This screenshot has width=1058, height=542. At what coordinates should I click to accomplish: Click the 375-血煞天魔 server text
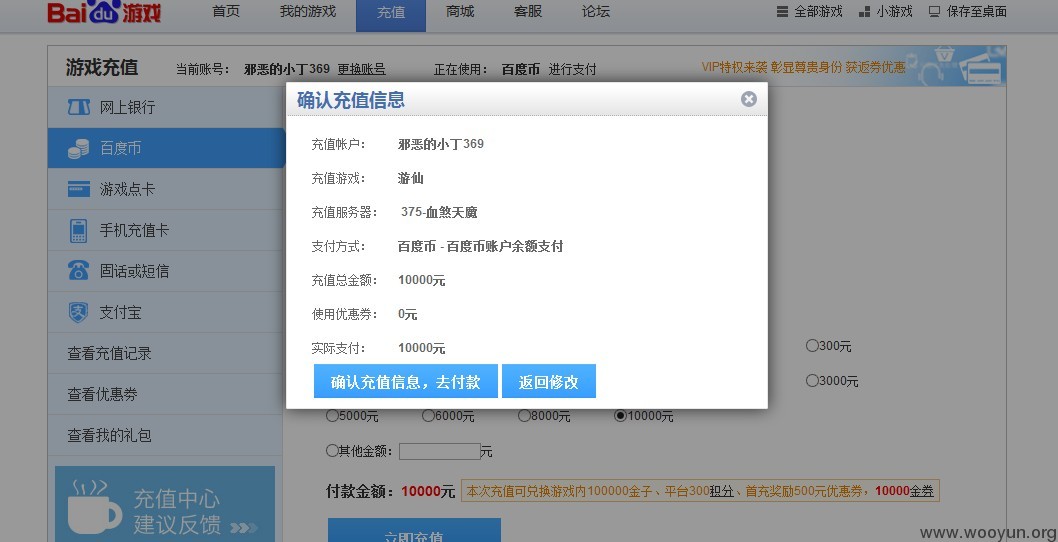(439, 212)
